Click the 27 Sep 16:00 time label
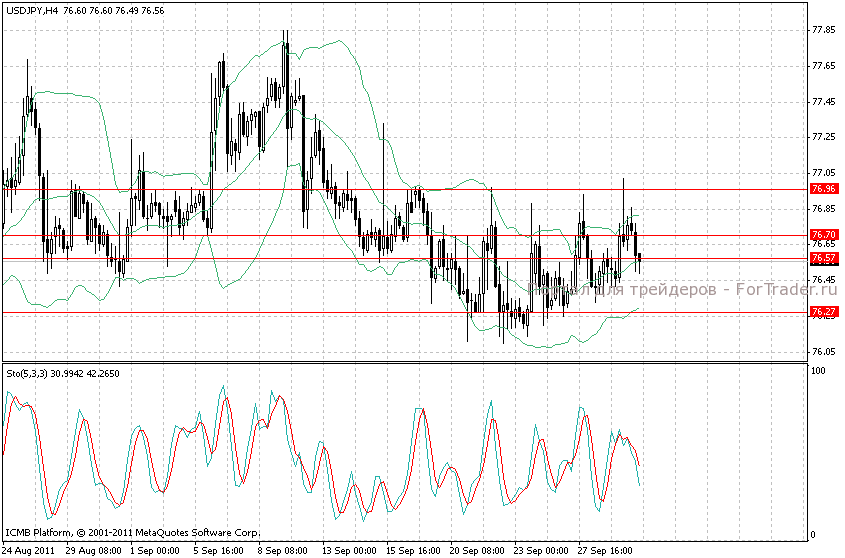This screenshot has width=845, height=558. (606, 550)
